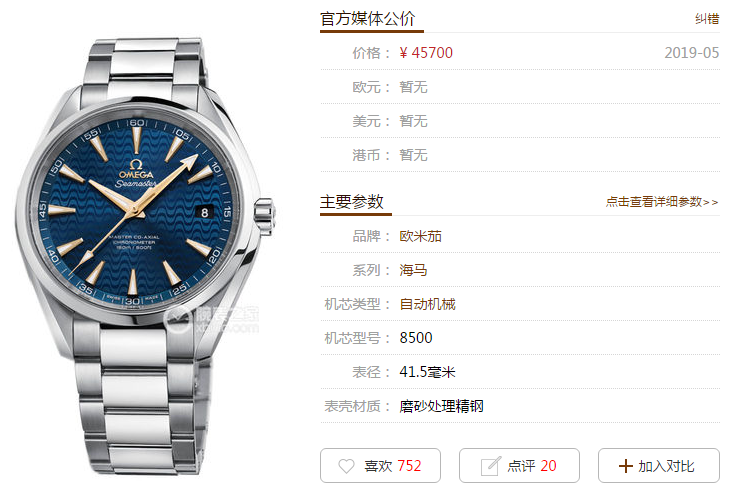Click the 纠错 correction link
The image size is (739, 486).
pos(707,19)
